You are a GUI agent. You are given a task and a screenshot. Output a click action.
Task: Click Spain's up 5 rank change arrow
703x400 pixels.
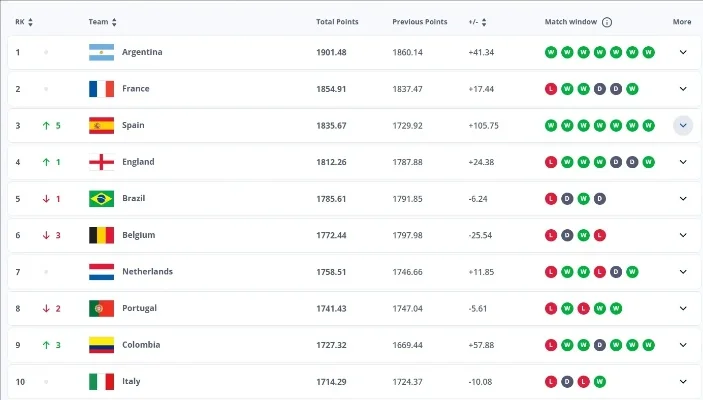(46, 126)
